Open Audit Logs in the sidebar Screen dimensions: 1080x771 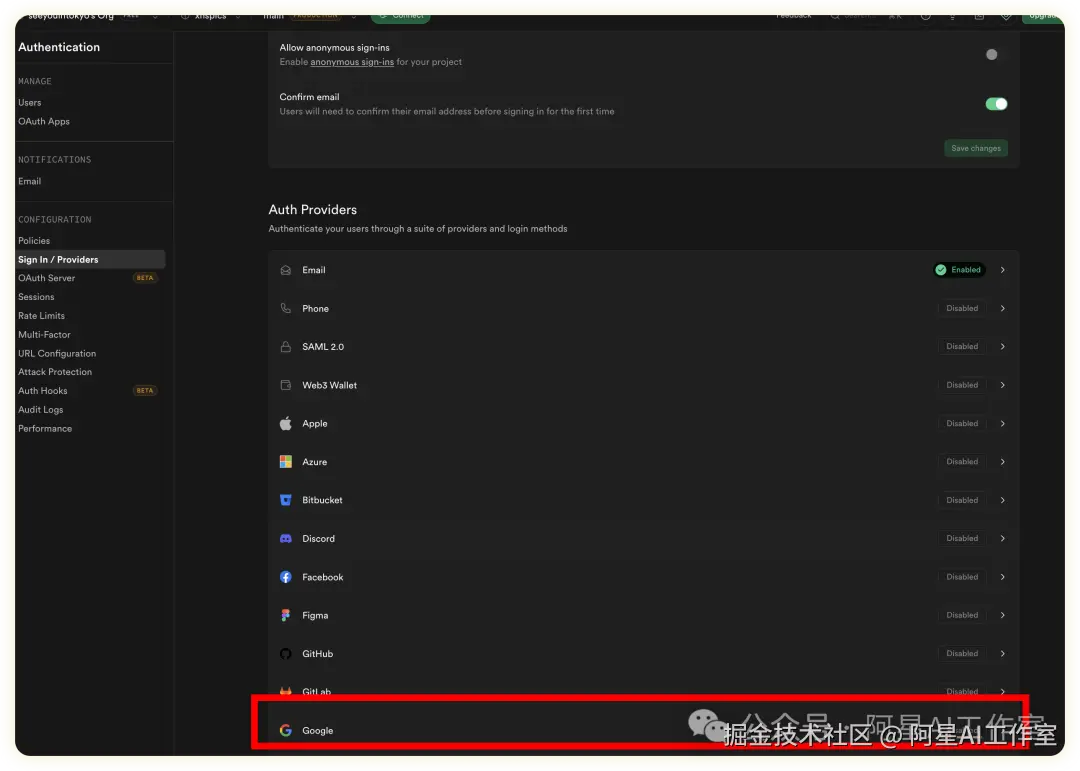pyautogui.click(x=41, y=409)
